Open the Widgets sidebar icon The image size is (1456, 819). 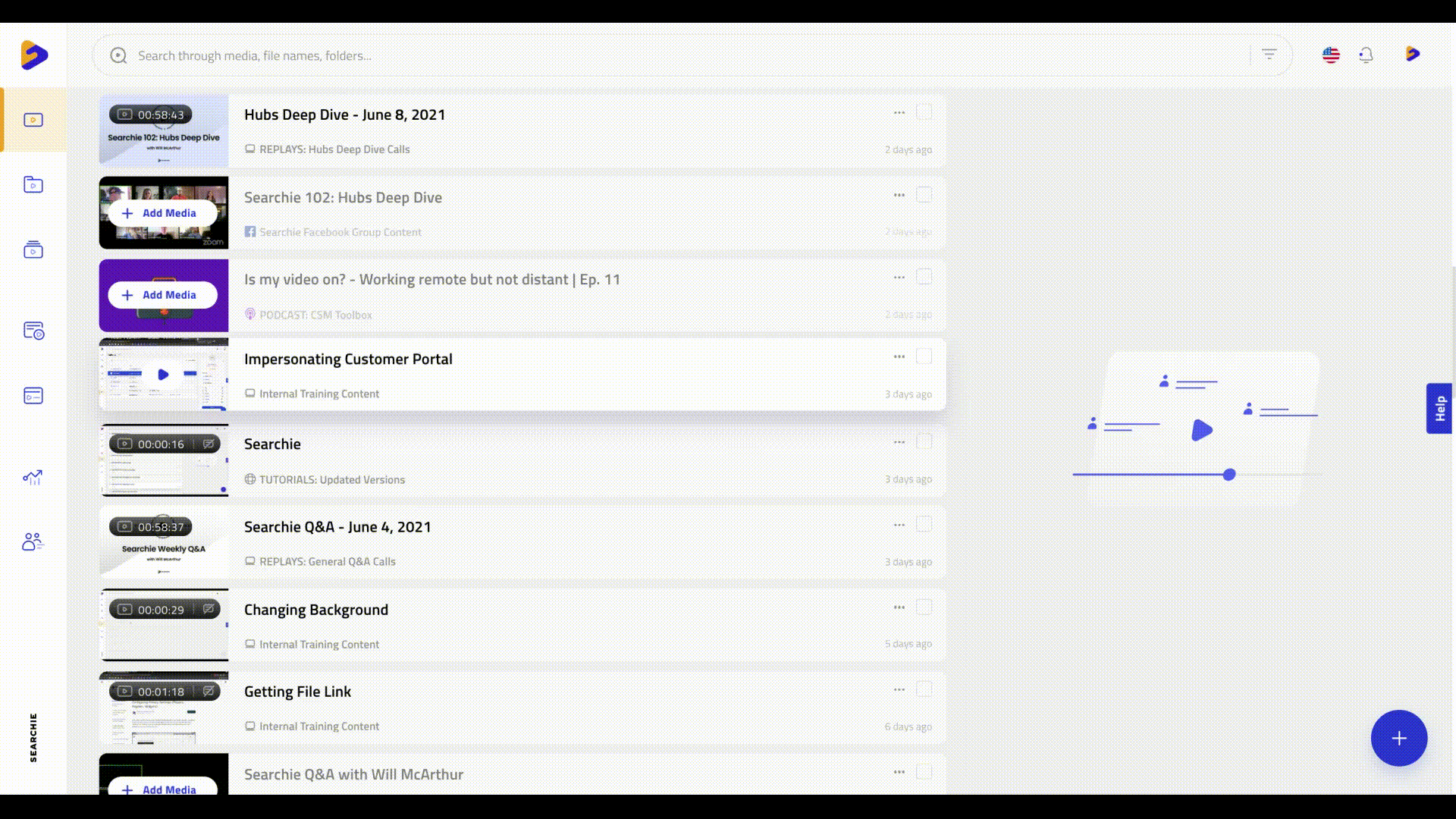coord(33,396)
